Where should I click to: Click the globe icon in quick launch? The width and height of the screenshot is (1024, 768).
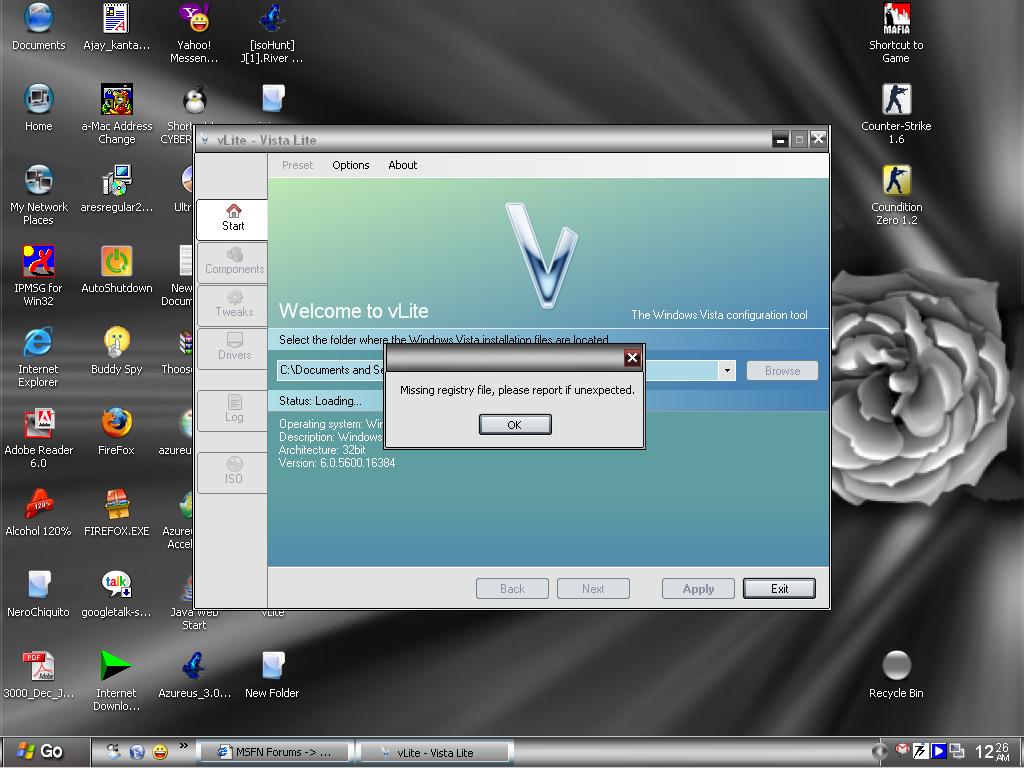pyautogui.click(x=137, y=752)
